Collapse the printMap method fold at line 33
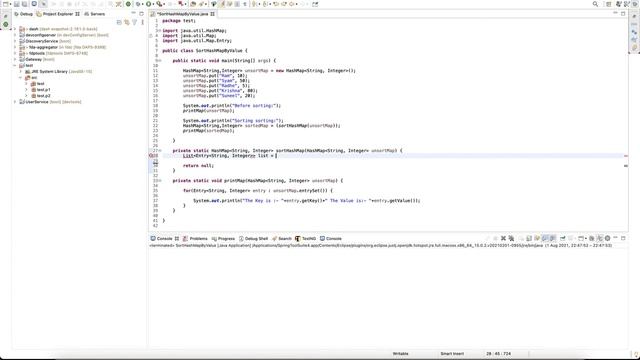 point(160,180)
